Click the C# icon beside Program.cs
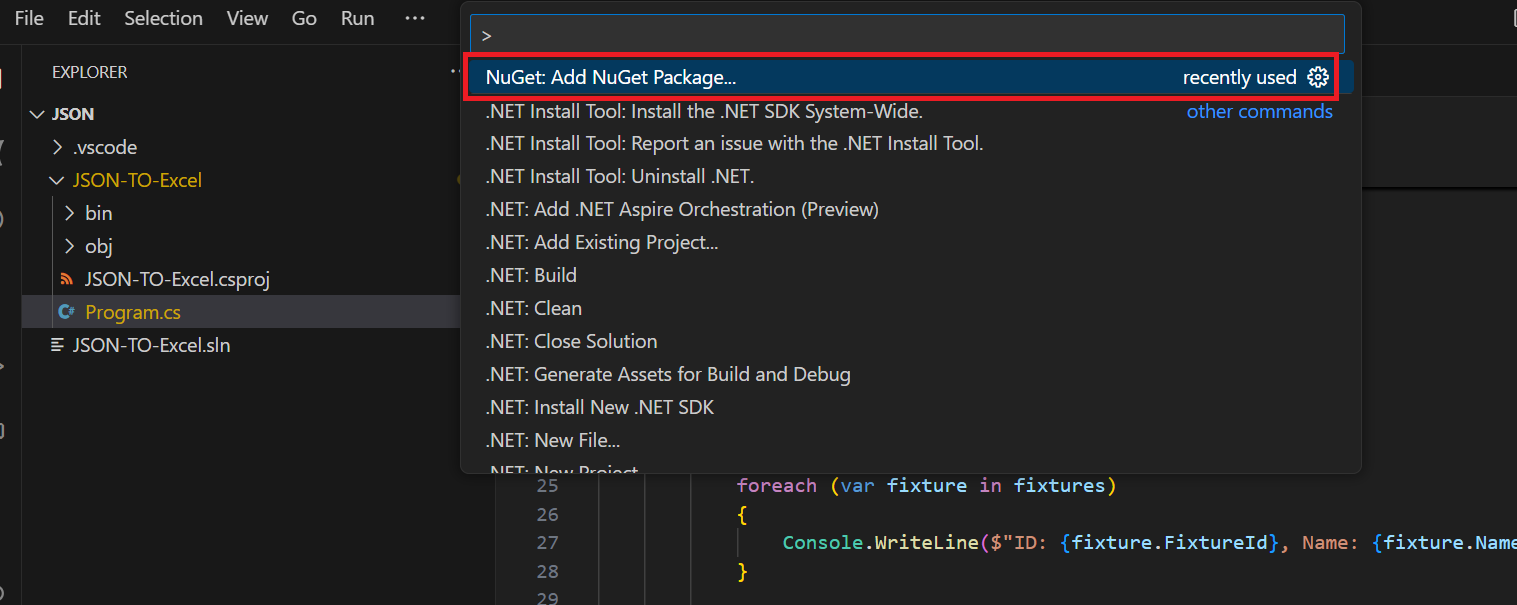Image resolution: width=1517 pixels, height=605 pixels. (x=67, y=312)
